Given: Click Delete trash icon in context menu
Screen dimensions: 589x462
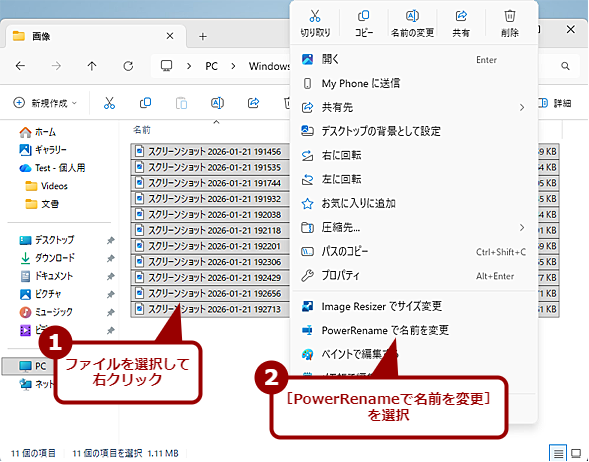Looking at the screenshot, I should click(509, 17).
